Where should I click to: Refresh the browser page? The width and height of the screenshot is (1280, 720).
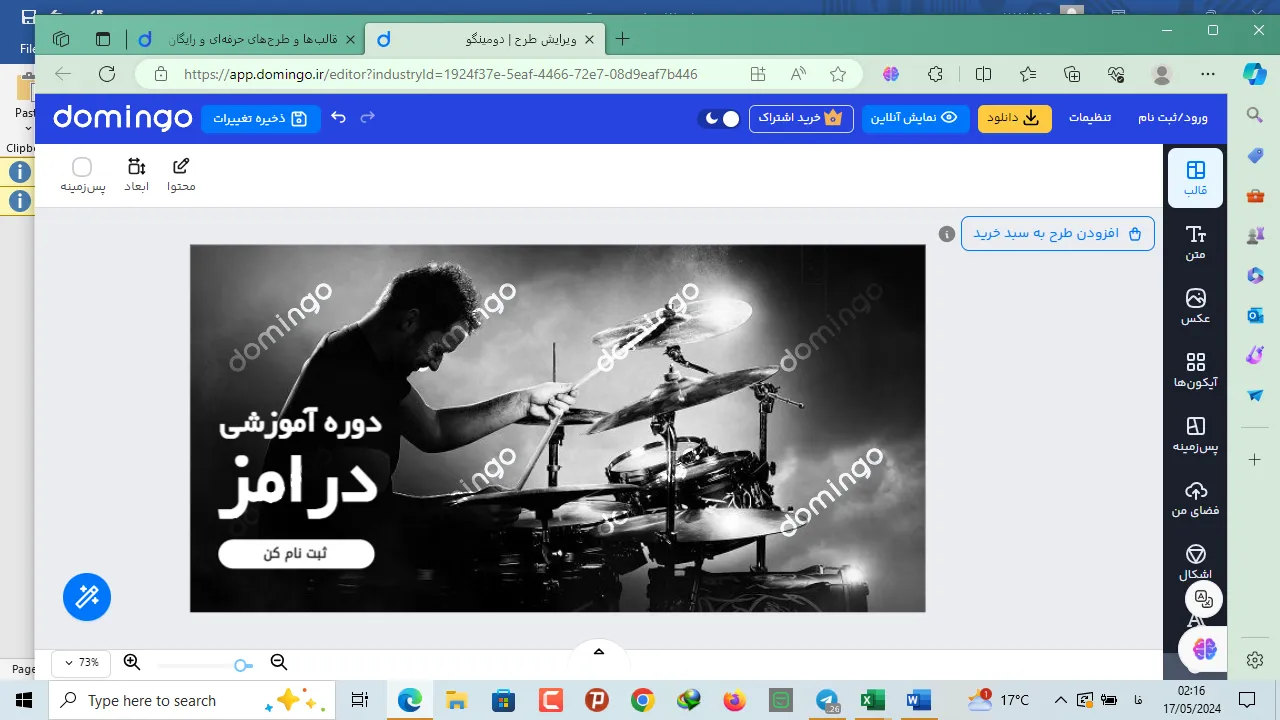[x=106, y=74]
